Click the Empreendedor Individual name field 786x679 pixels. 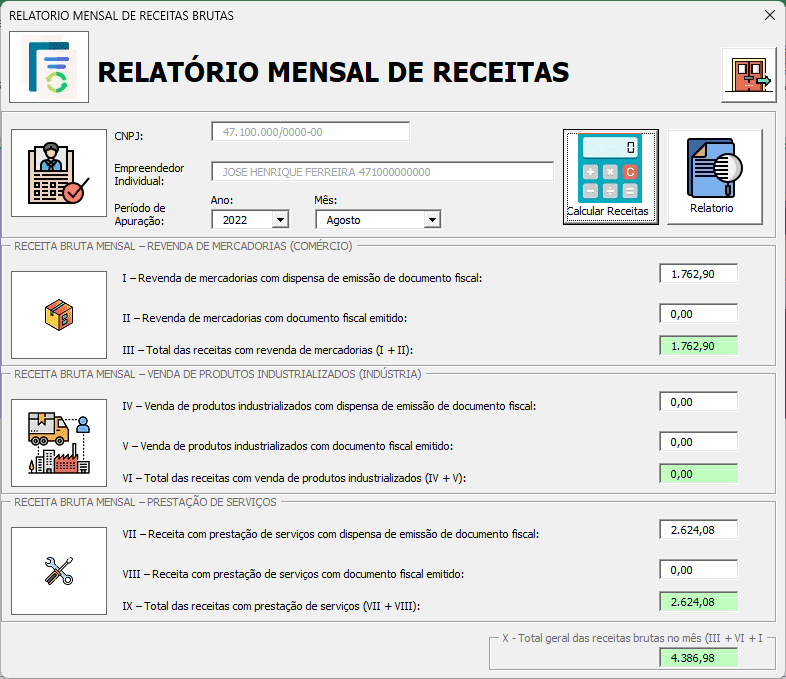(x=382, y=172)
